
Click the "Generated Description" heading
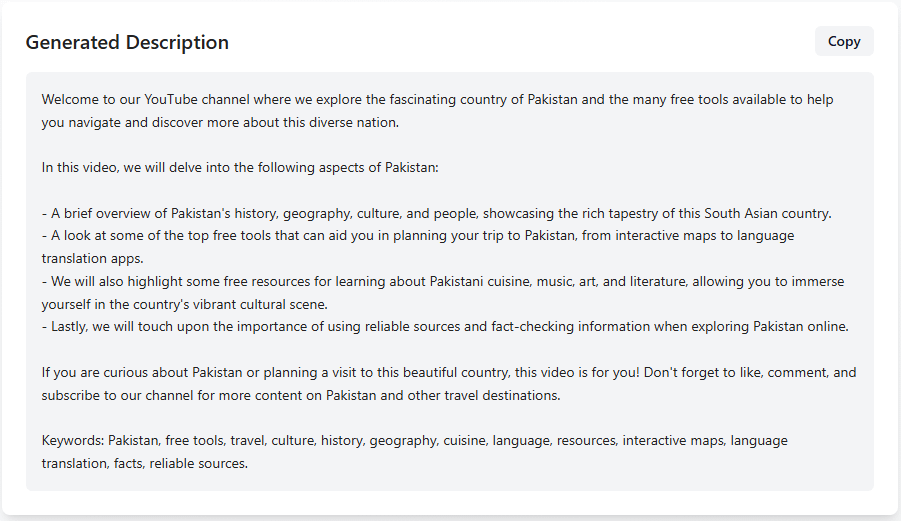point(127,42)
